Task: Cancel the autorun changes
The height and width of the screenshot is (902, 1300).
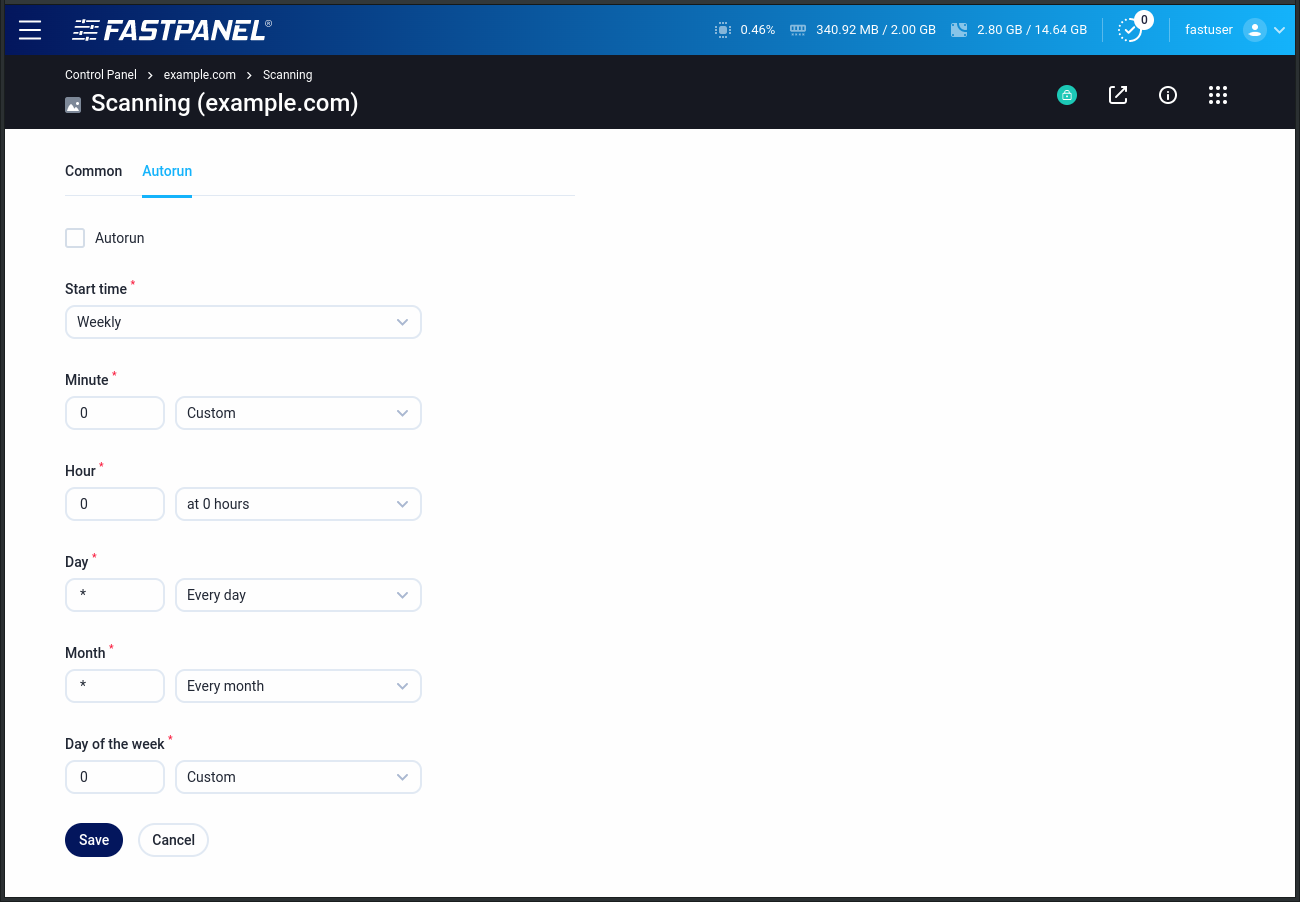Action: pos(173,840)
